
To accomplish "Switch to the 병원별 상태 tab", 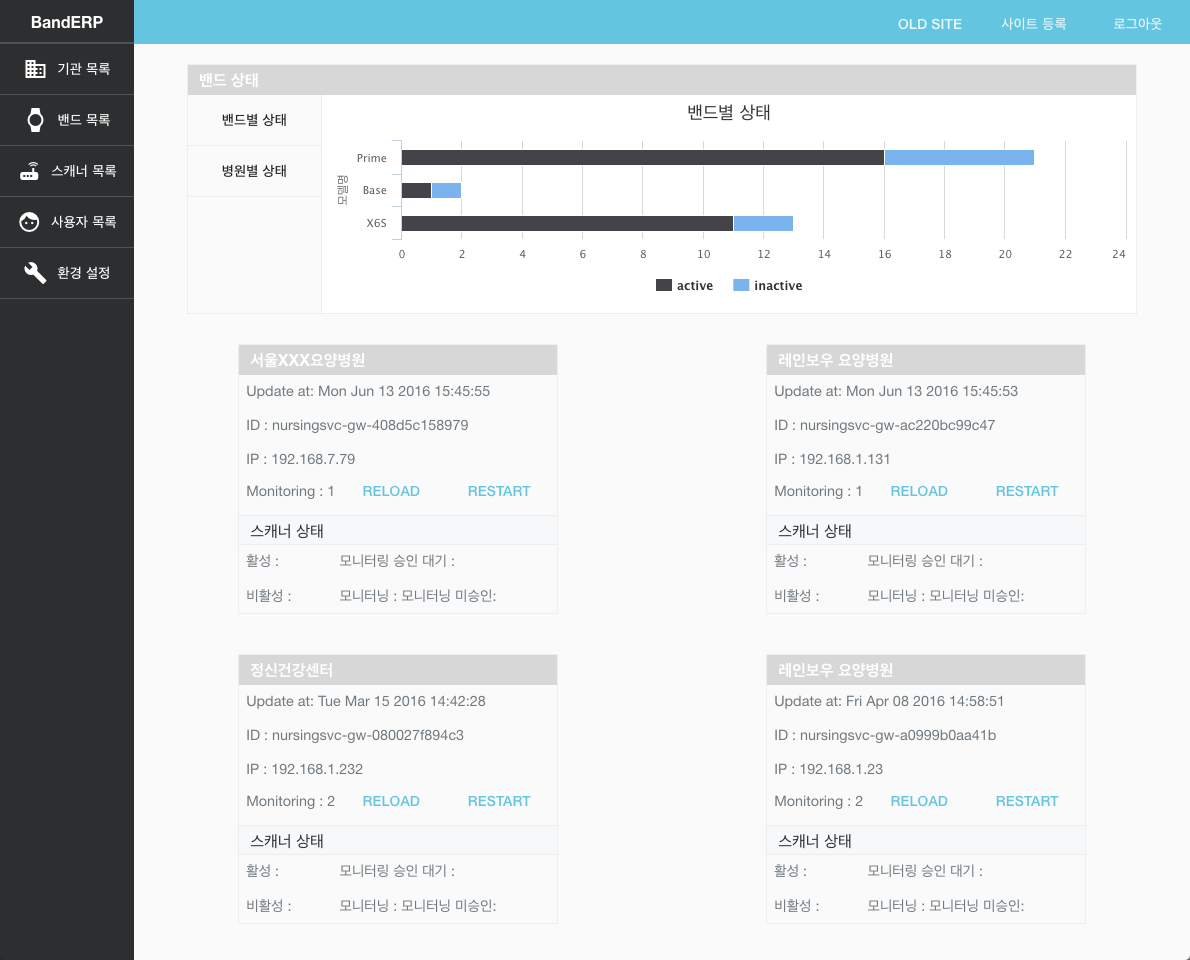I will (x=254, y=171).
